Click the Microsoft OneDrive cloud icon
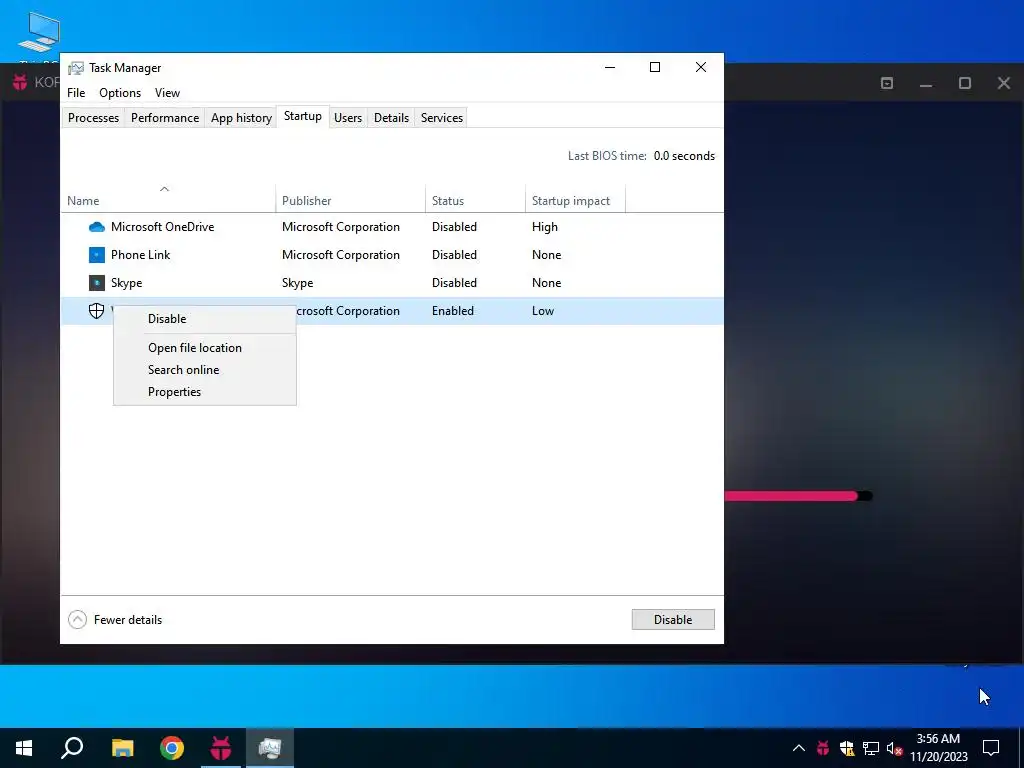 (x=97, y=227)
